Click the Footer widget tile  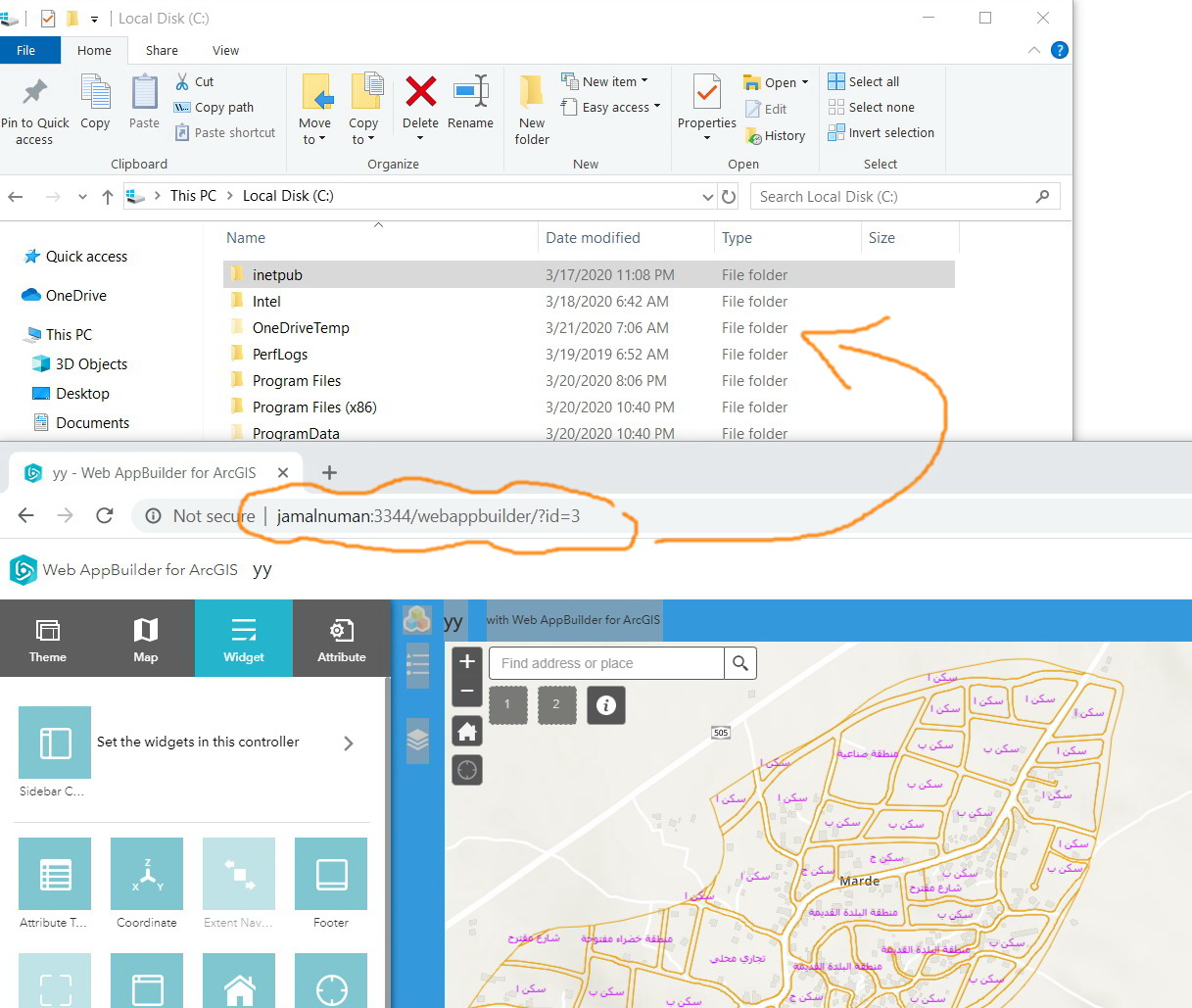point(331,874)
